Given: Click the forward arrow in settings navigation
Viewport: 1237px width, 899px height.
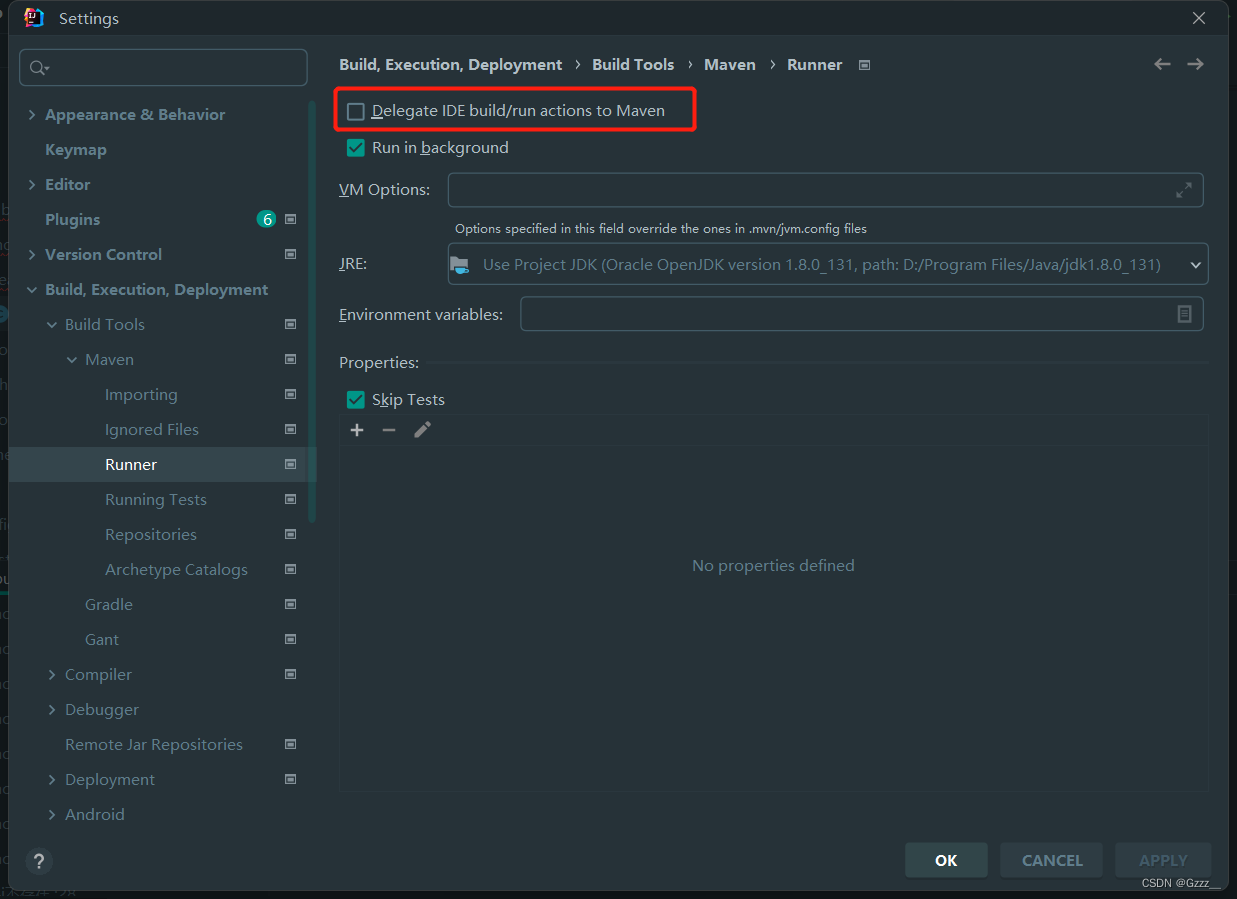Looking at the screenshot, I should [1195, 63].
